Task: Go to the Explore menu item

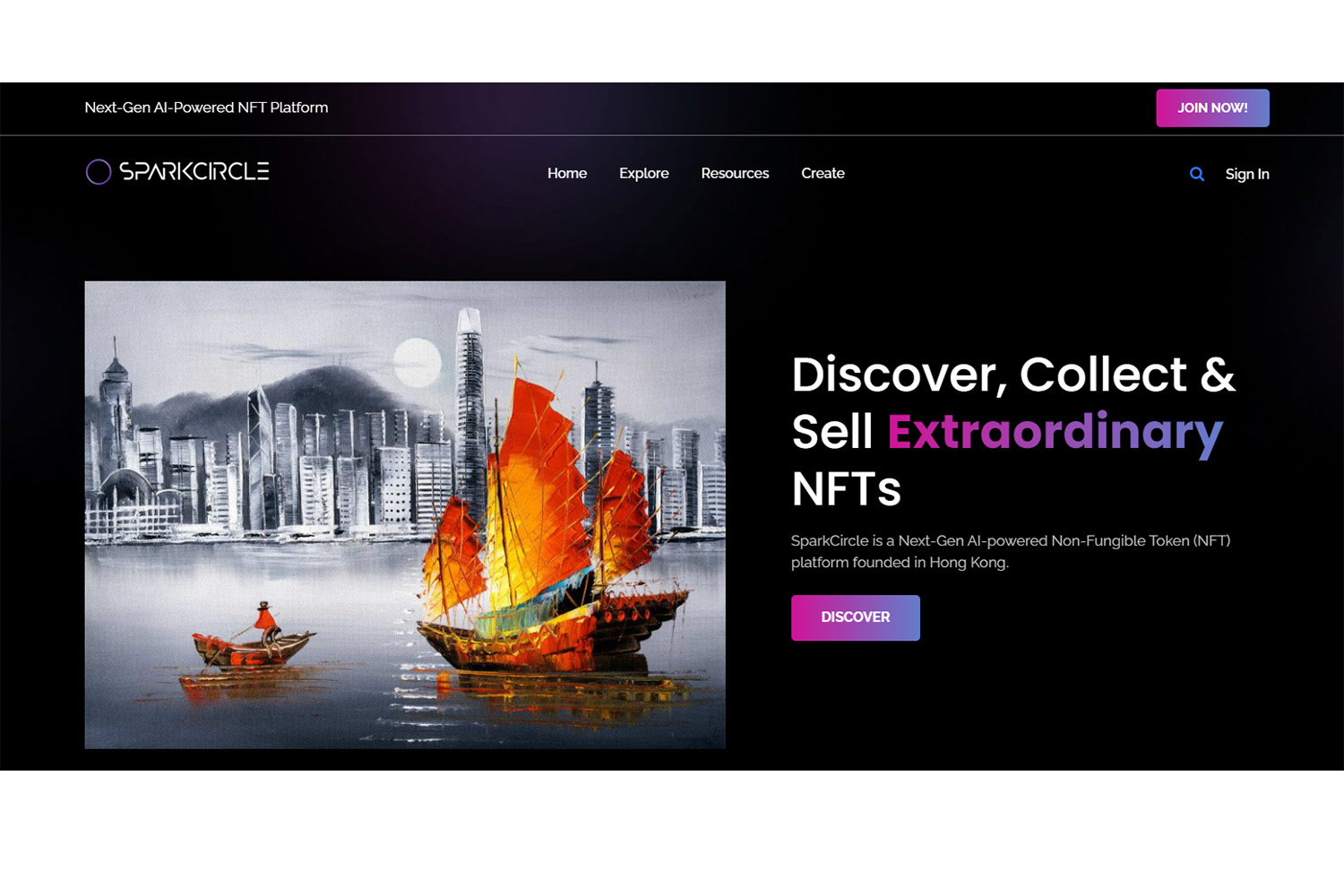Action: [644, 173]
